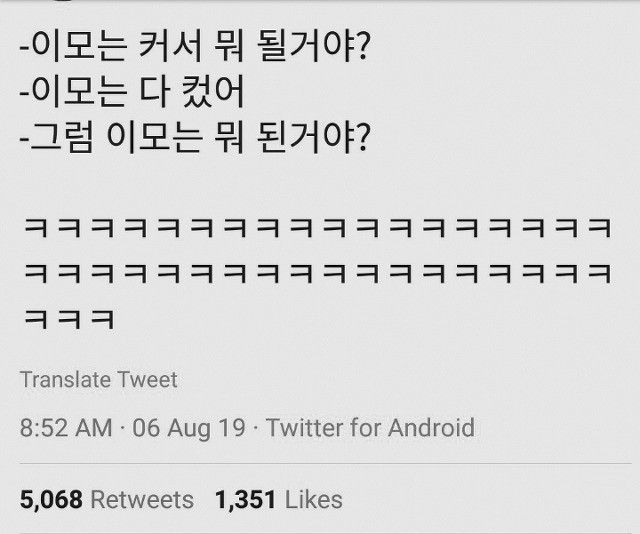Click the number 1,351
Image resolution: width=640 pixels, height=534 pixels.
coord(246,499)
